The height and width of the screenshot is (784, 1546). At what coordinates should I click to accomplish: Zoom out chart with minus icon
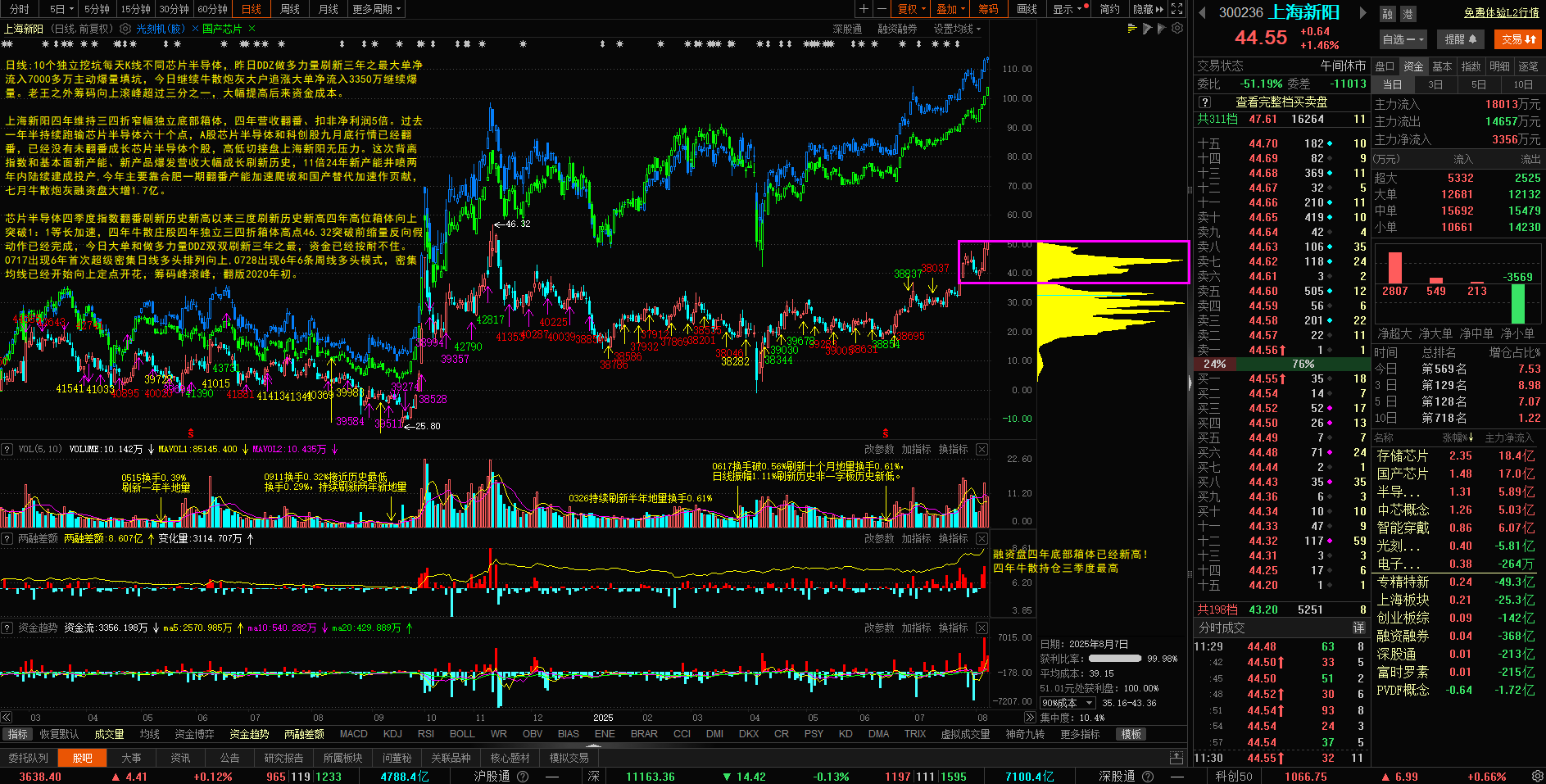pyautogui.click(x=882, y=9)
